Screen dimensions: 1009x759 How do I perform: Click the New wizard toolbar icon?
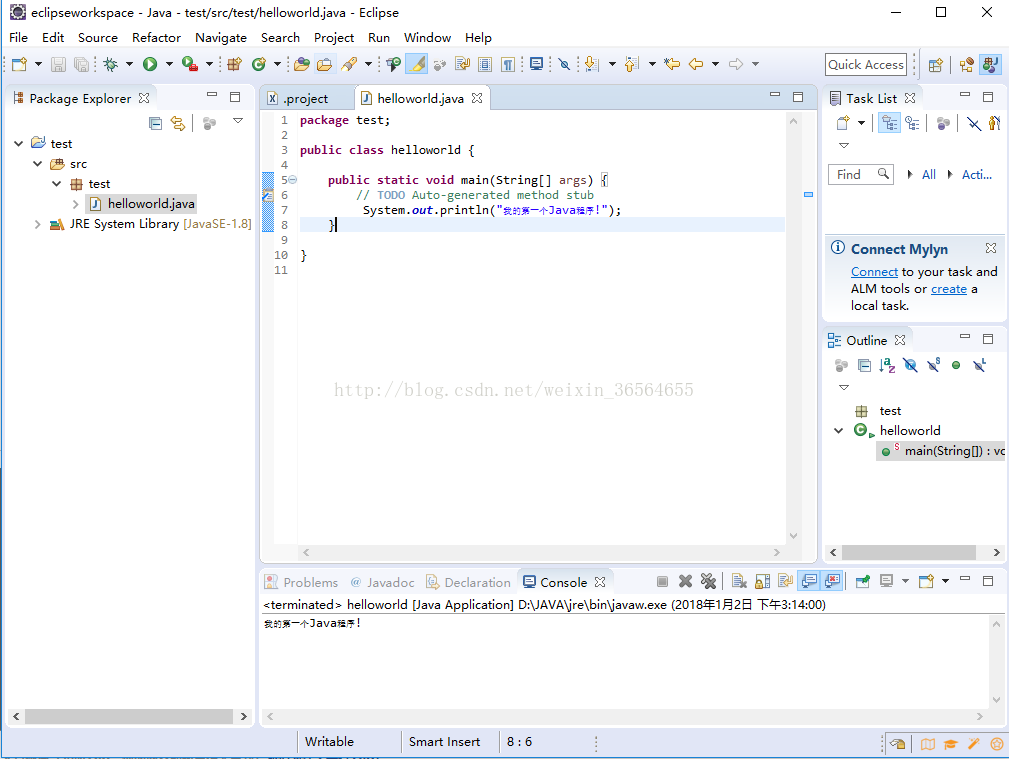[19, 64]
